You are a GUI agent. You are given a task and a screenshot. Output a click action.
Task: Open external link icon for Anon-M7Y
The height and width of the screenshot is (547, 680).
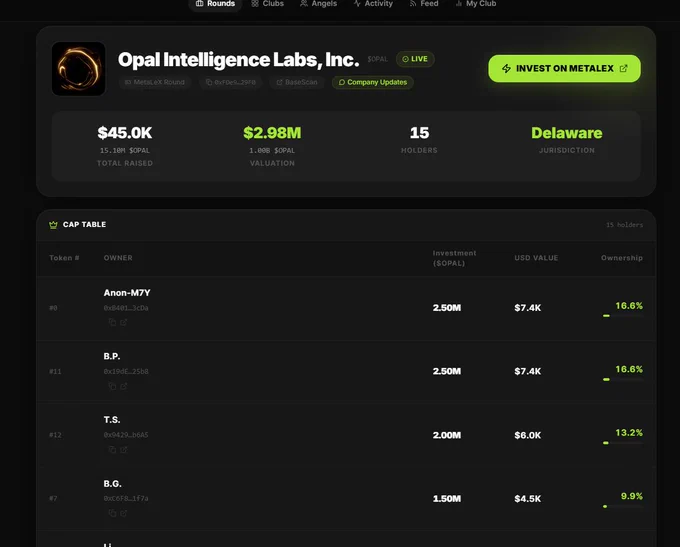[x=124, y=322]
